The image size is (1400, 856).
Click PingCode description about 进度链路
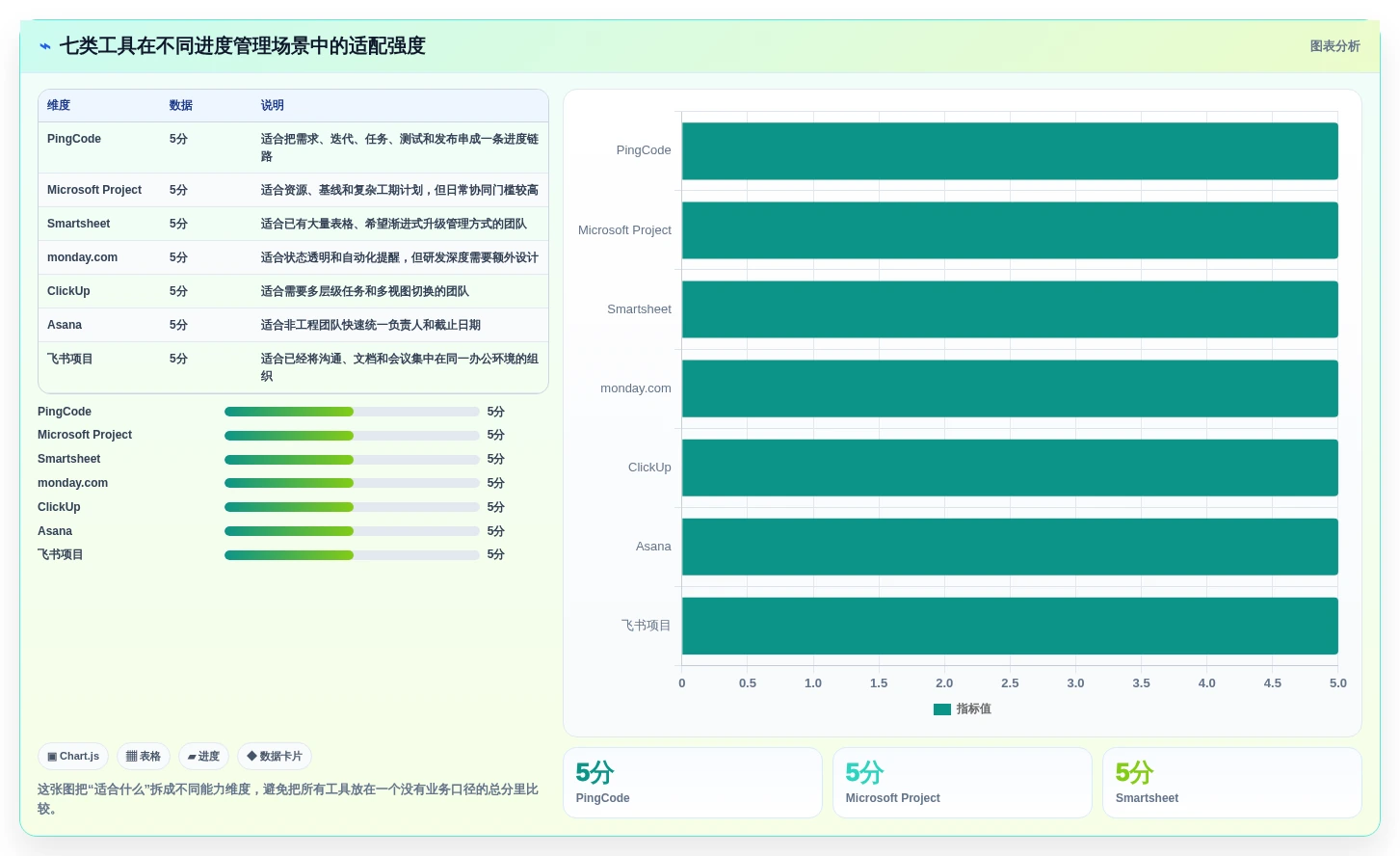tap(400, 147)
